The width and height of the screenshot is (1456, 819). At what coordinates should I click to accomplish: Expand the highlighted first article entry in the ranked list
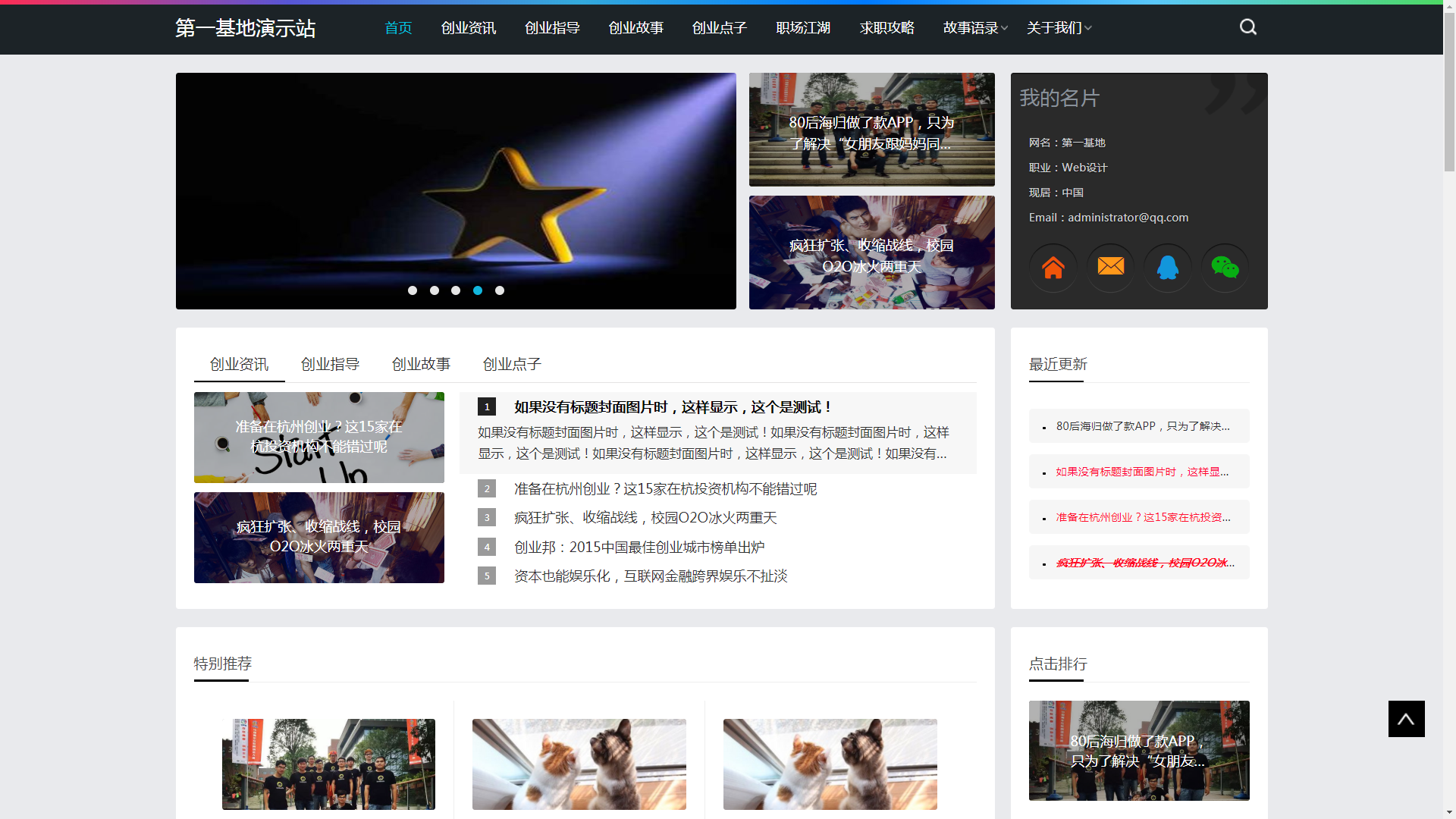coord(673,407)
